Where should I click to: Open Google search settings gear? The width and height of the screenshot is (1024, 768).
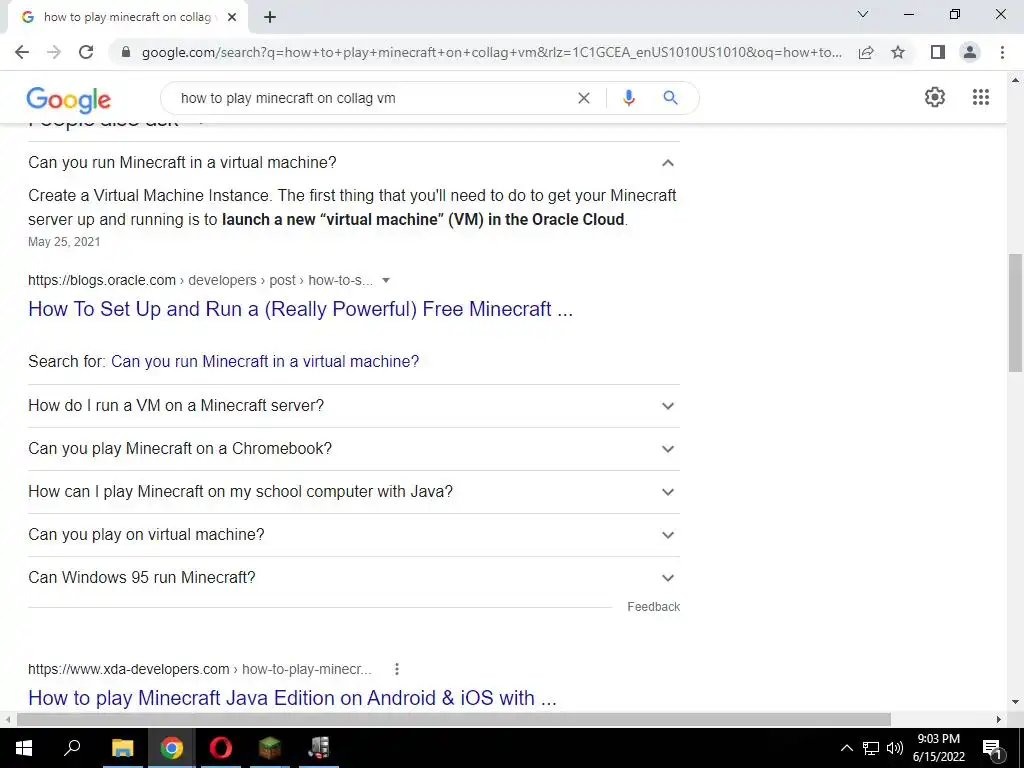[x=935, y=97]
